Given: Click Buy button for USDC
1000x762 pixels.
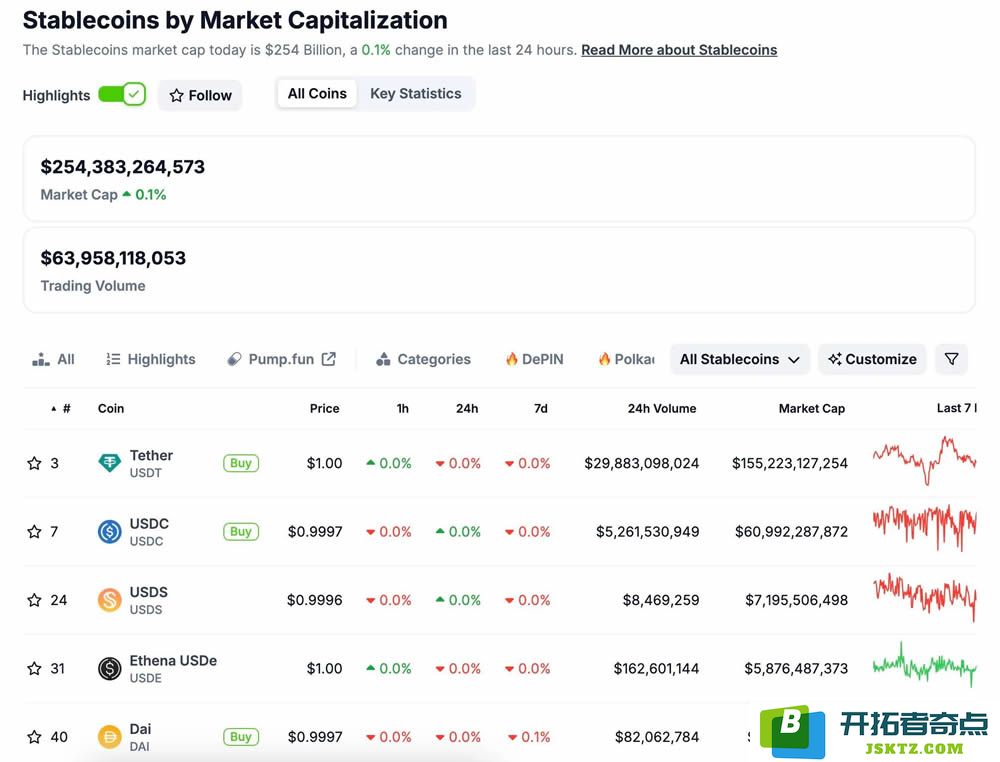Looking at the screenshot, I should pyautogui.click(x=240, y=531).
